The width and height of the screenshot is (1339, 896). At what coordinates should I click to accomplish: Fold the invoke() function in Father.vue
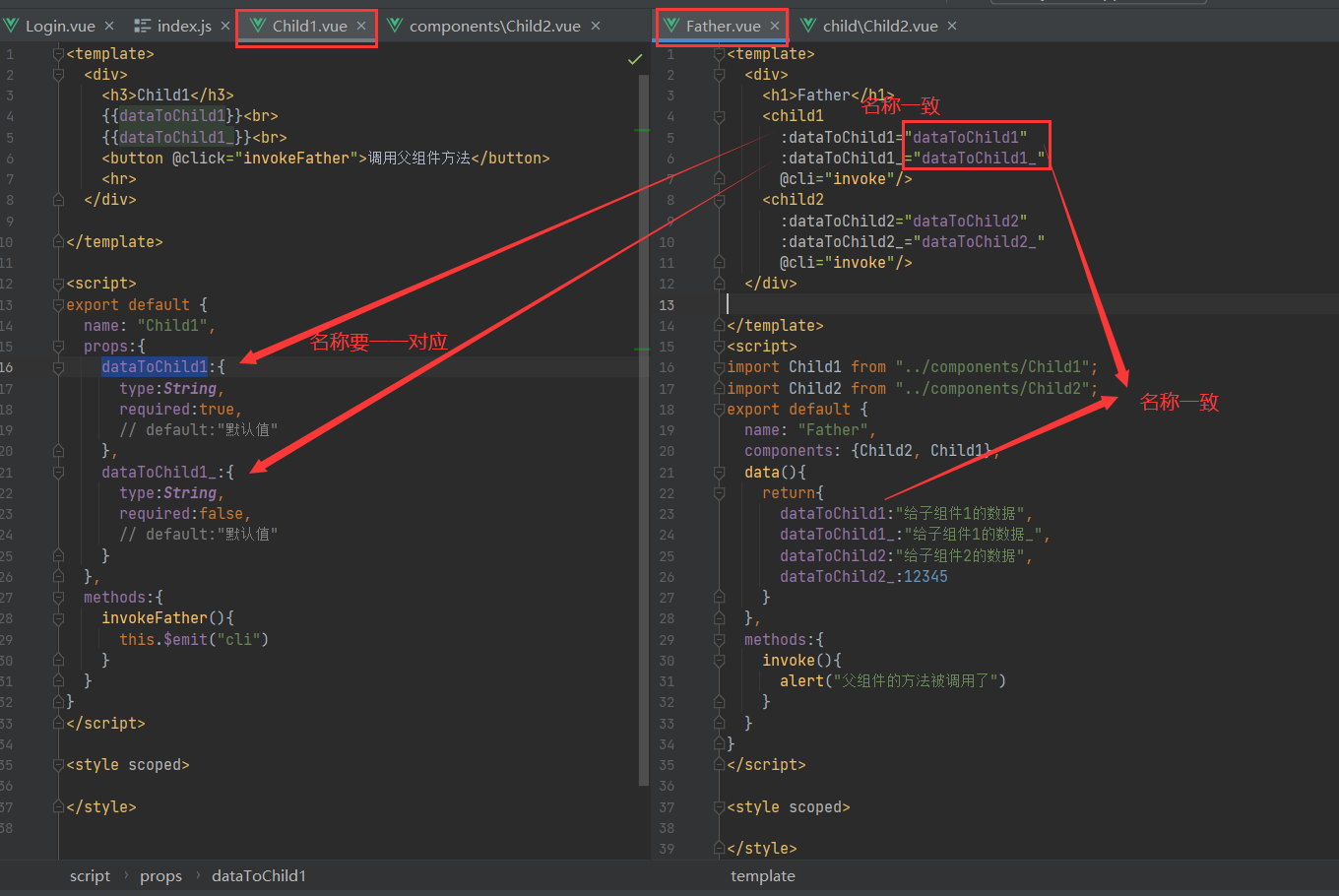(719, 661)
